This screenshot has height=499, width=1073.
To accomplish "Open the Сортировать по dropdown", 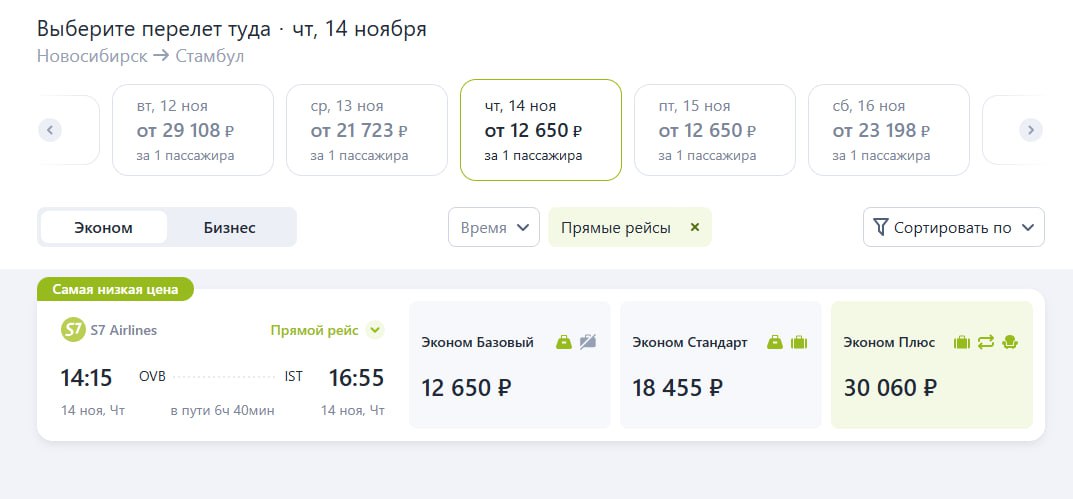I will 953,227.
